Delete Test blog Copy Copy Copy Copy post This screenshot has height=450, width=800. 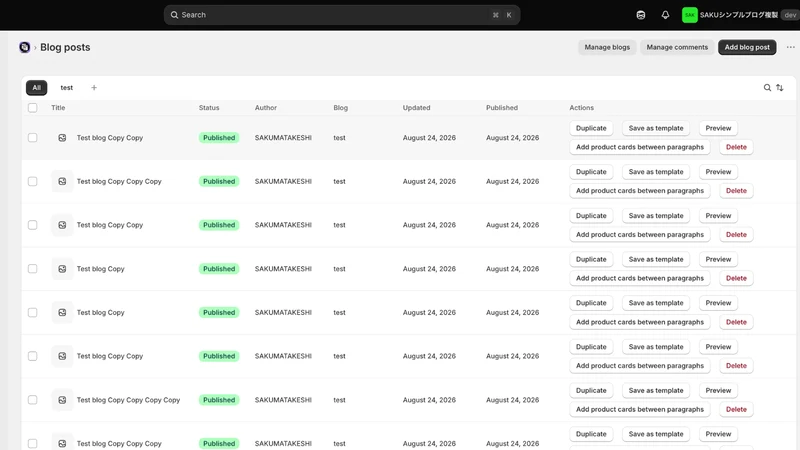coord(736,409)
